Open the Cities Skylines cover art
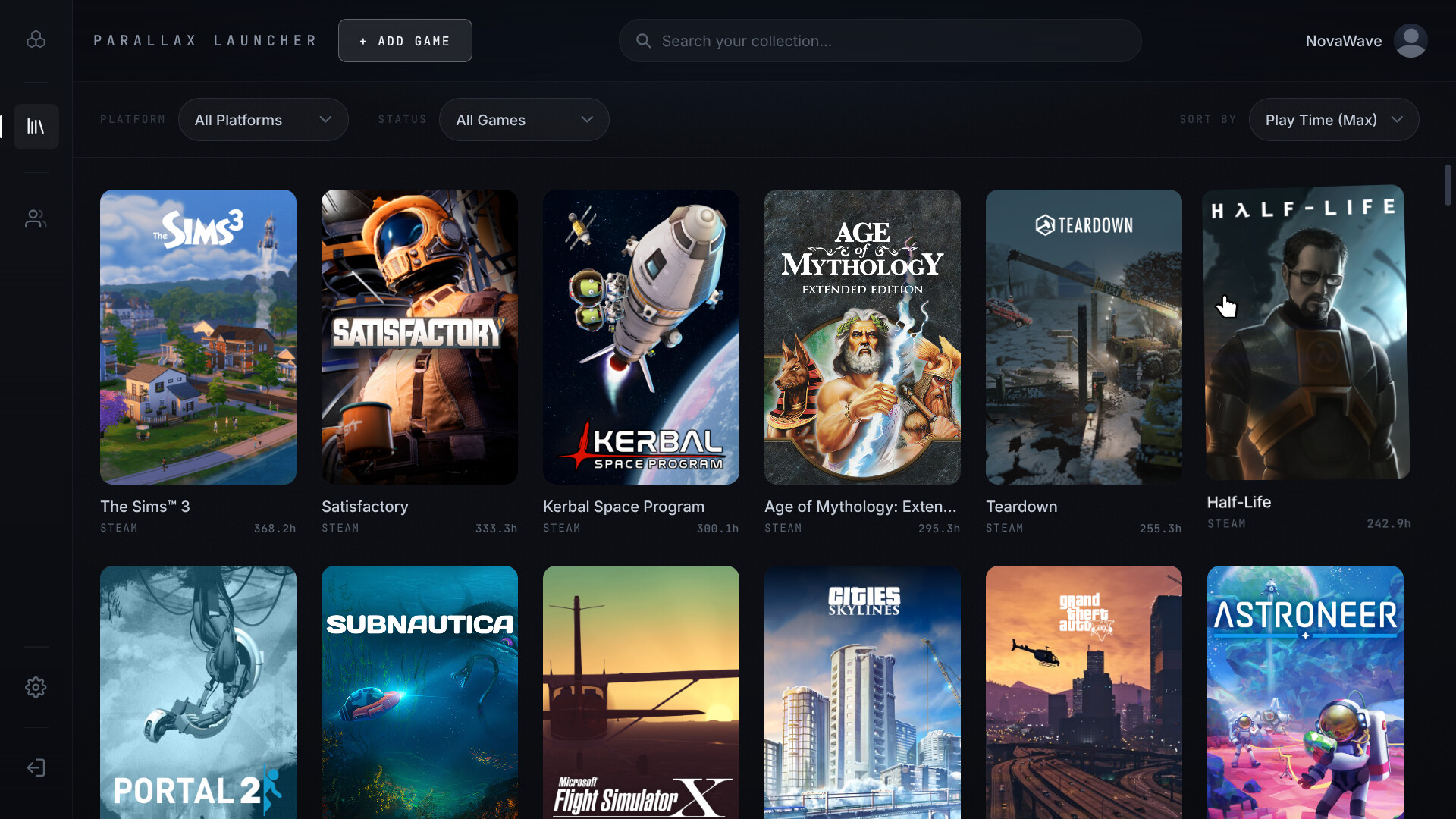This screenshot has height=819, width=1456. pyautogui.click(x=862, y=692)
